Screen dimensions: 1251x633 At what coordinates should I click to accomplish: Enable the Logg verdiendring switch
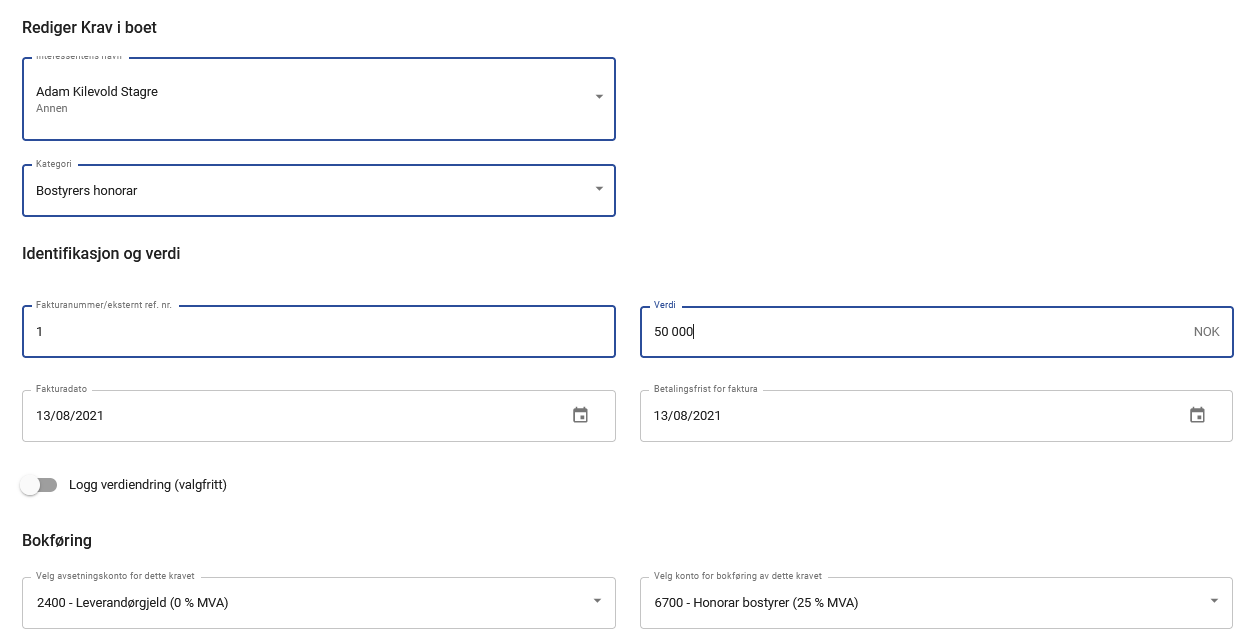[x=39, y=485]
